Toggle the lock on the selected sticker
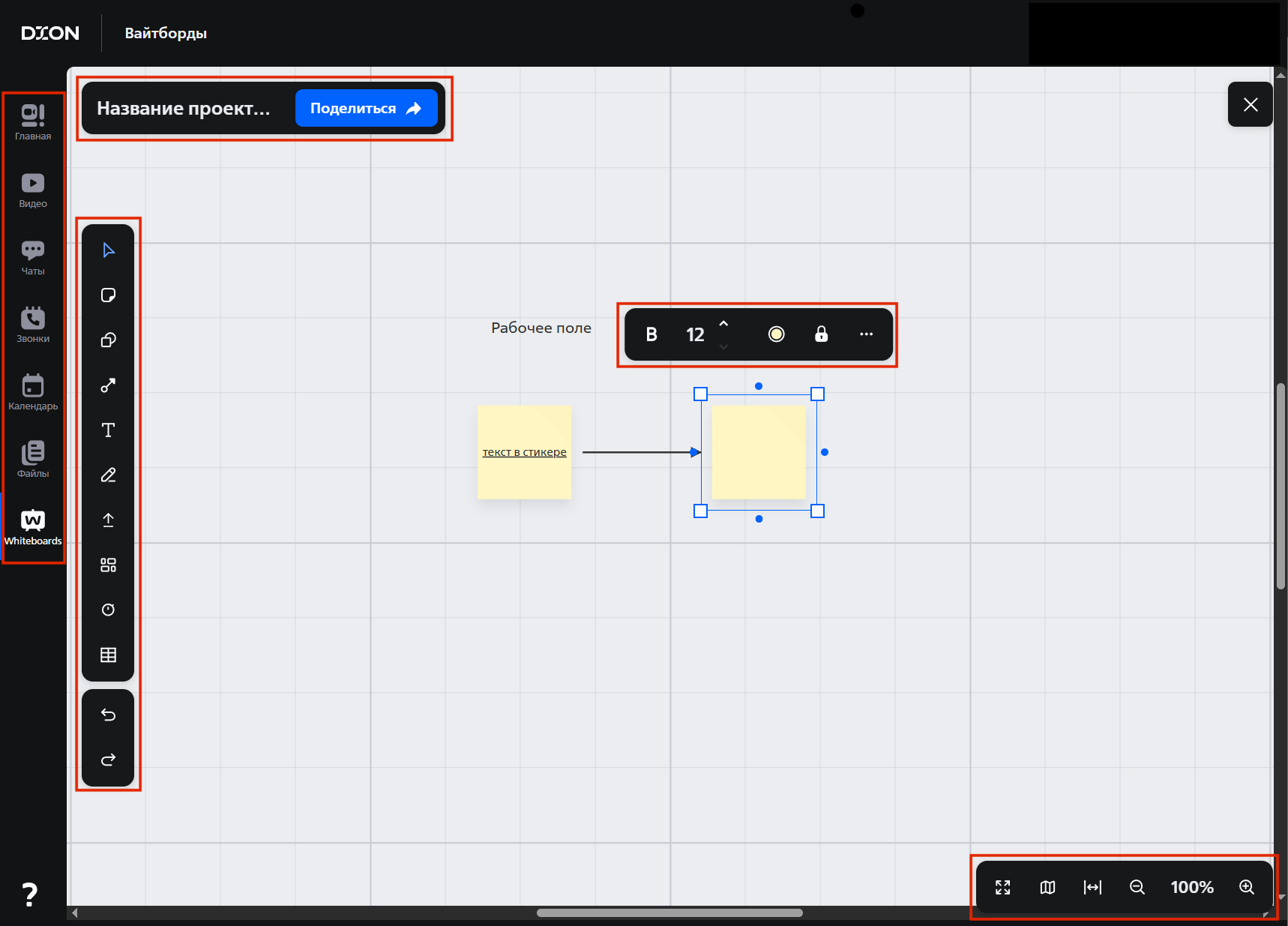The image size is (1288, 926). 821,334
